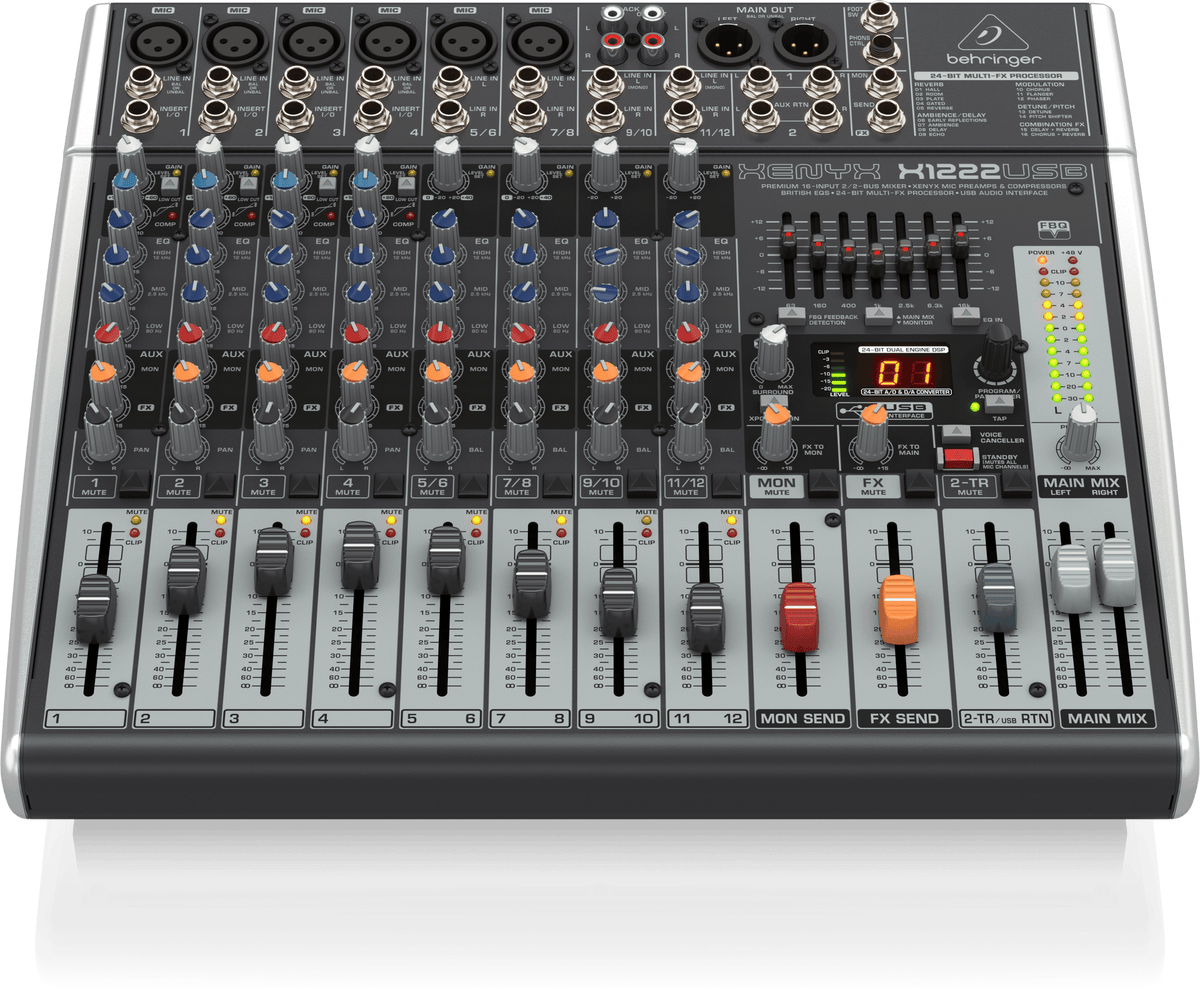Mute stereo channel 11/12
This screenshot has width=1200, height=992.
727,485
